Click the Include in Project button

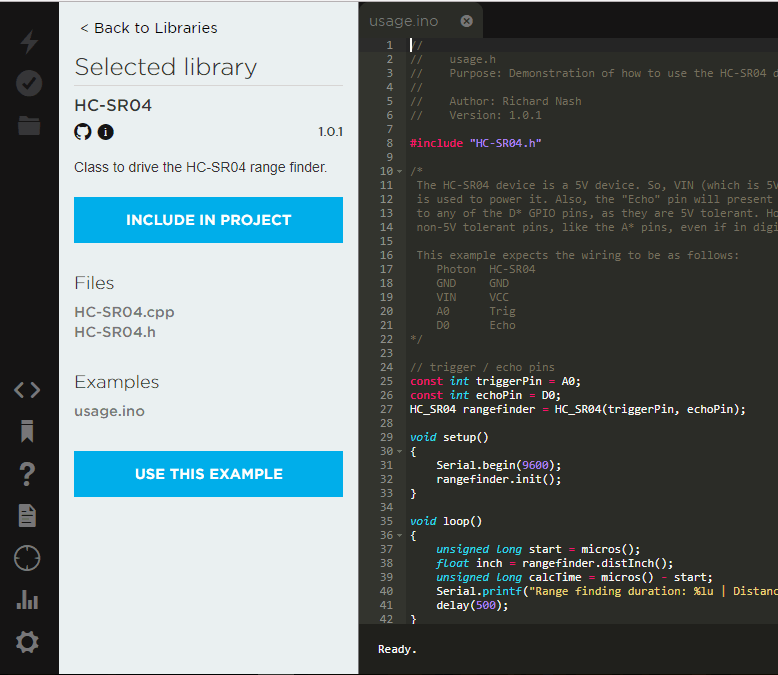(208, 220)
